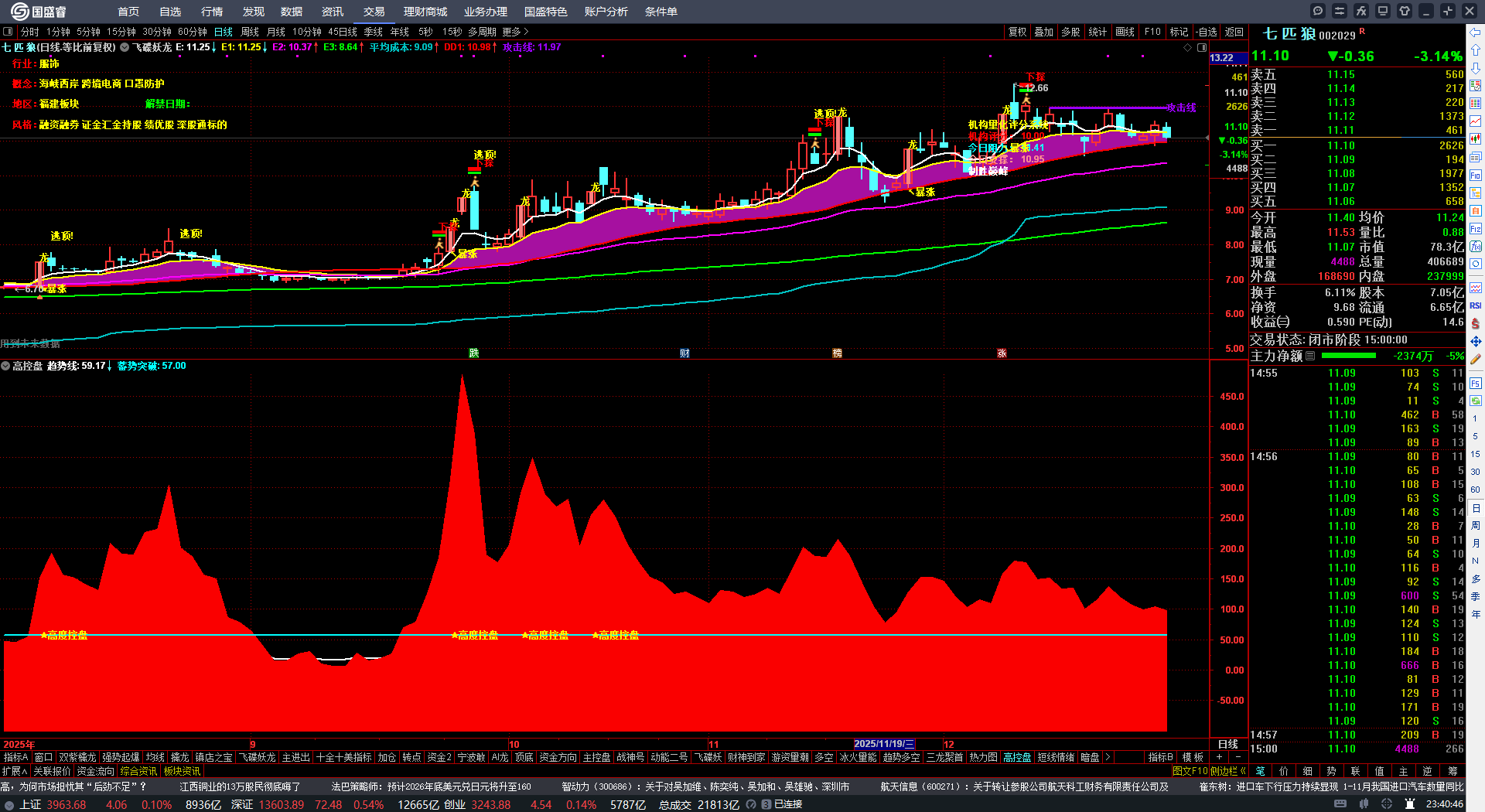Open 江西铜业 news headline
The image size is (1485, 812).
pyautogui.click(x=240, y=786)
